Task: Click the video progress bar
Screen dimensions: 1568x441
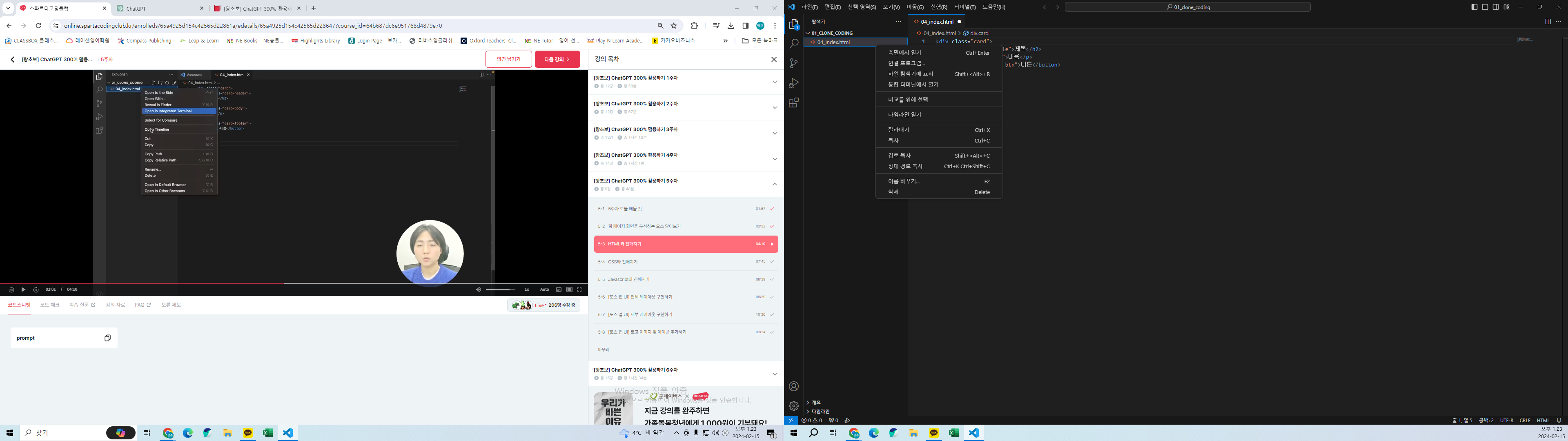Action: 294,283
